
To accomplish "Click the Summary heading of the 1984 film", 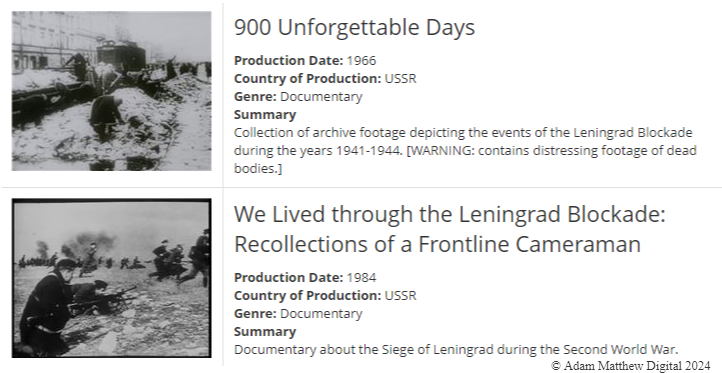I will click(265, 332).
